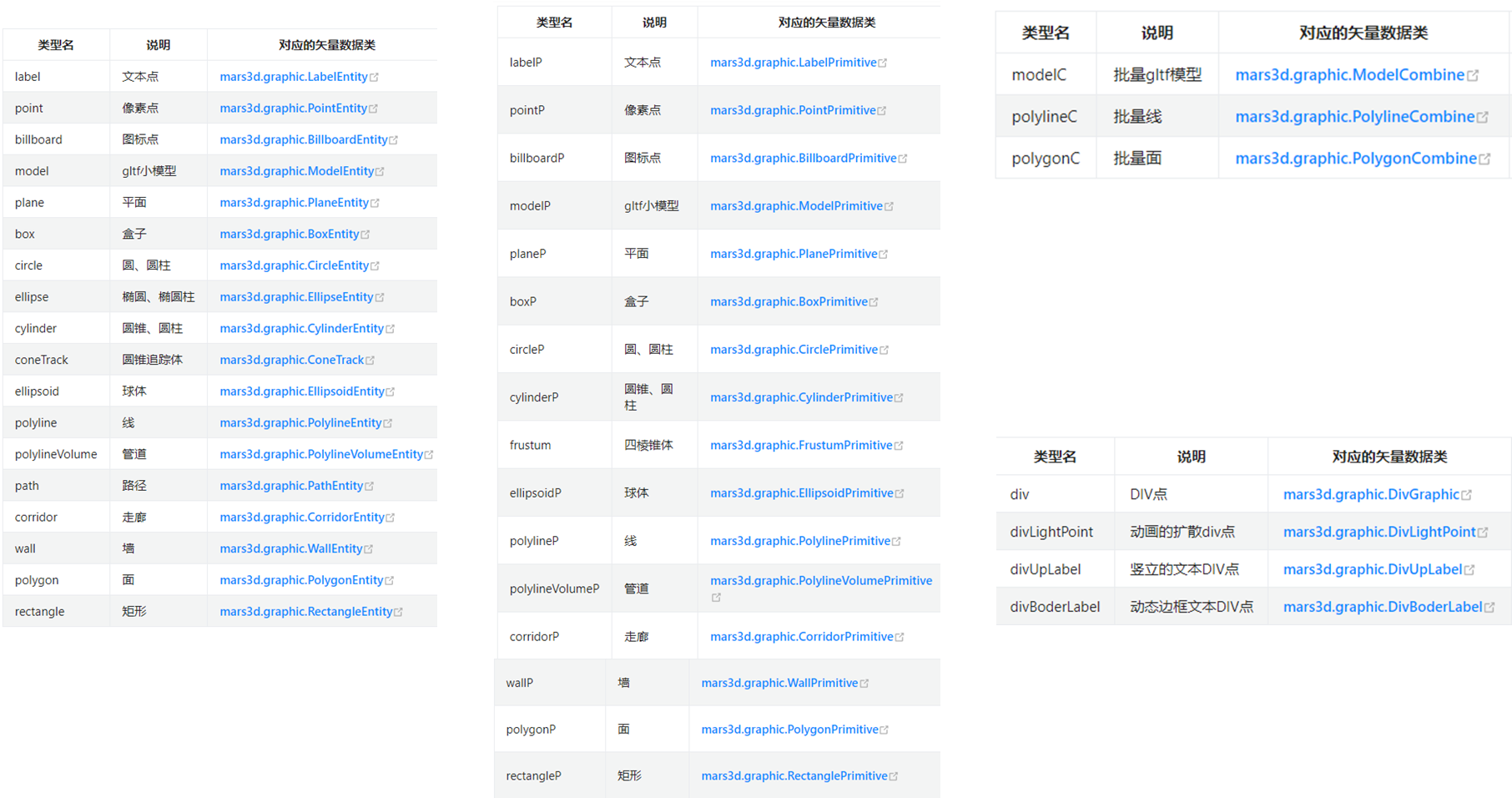
Task: Select the 'polylineVolumeP' type name cell
Action: point(555,588)
